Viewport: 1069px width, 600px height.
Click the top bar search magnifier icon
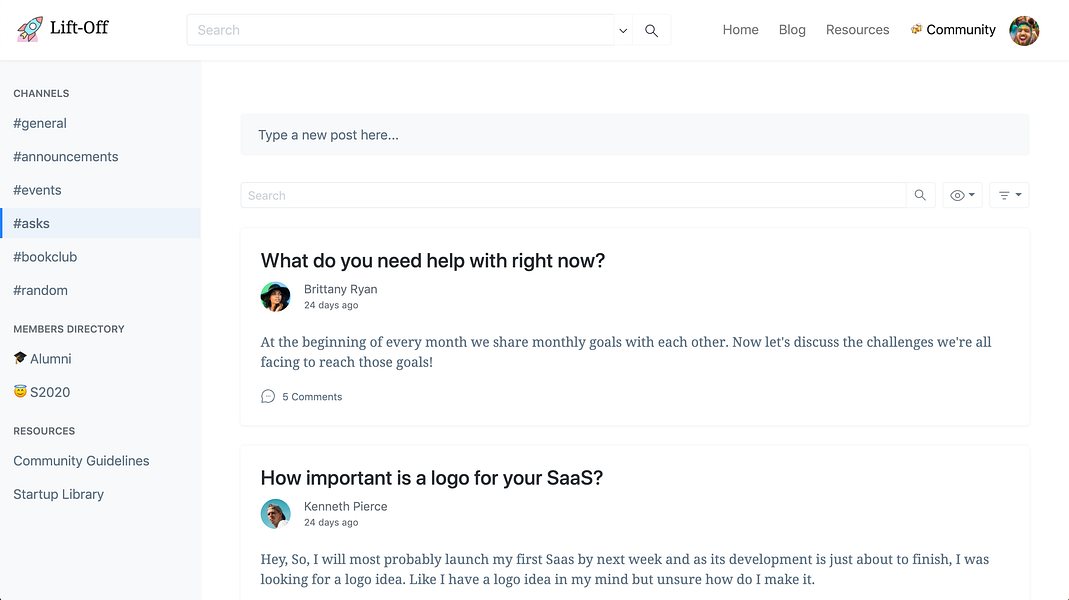651,31
